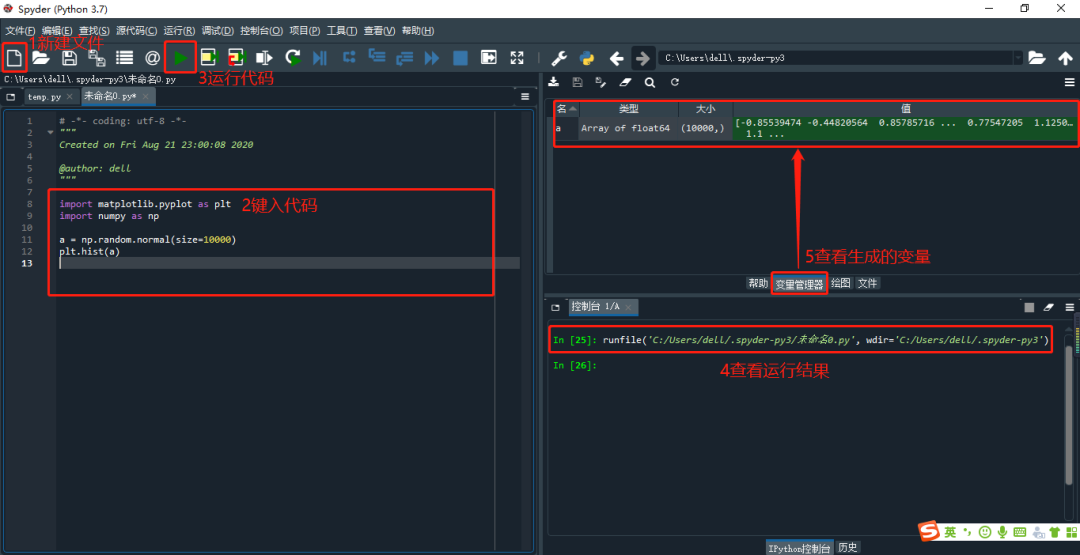The height and width of the screenshot is (555, 1080).
Task: Start debugging with the debug file icon
Action: (320, 59)
